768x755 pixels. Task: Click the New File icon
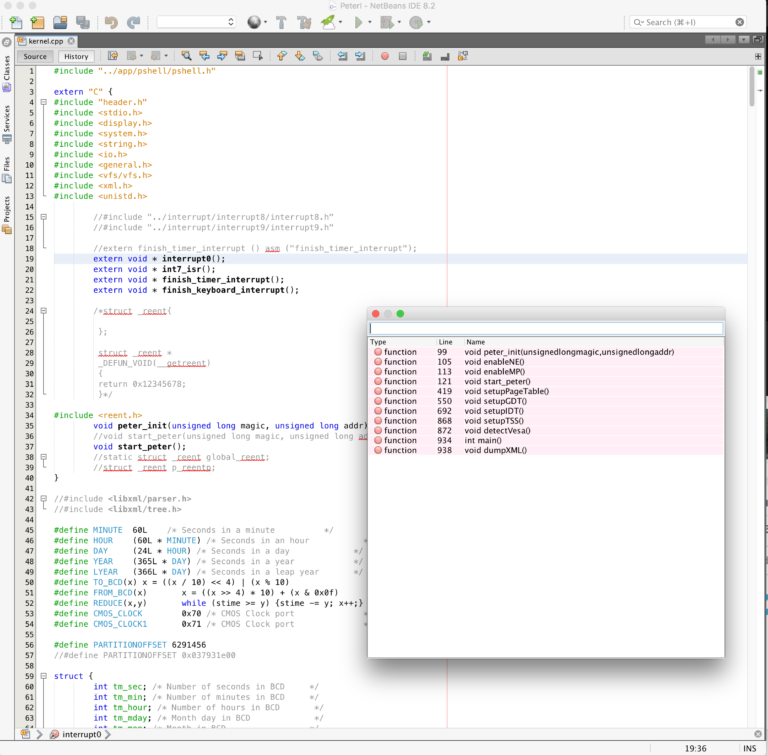coord(16,23)
